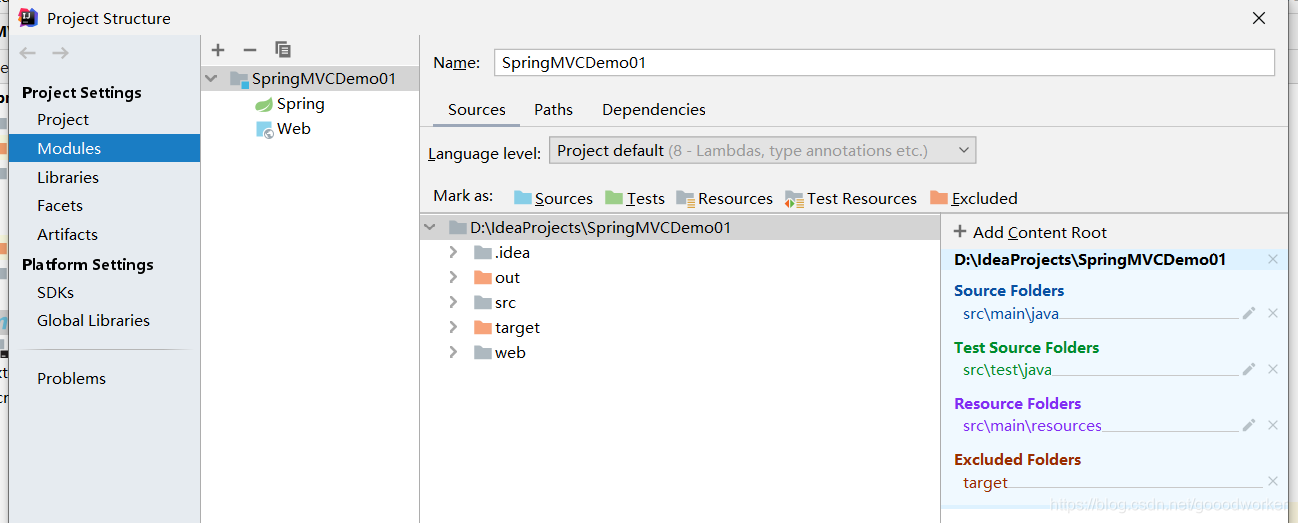Edit properties of src\test\java folder
This screenshot has width=1298, height=523.
pyautogui.click(x=1248, y=369)
